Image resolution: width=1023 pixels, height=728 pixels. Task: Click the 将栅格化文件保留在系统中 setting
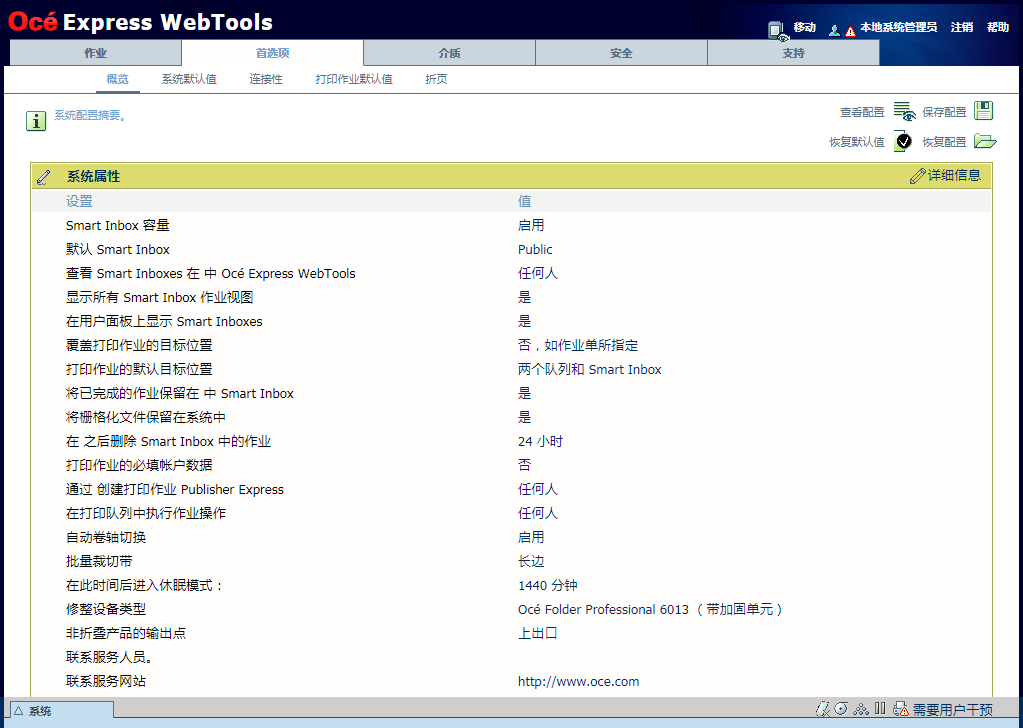pos(145,417)
